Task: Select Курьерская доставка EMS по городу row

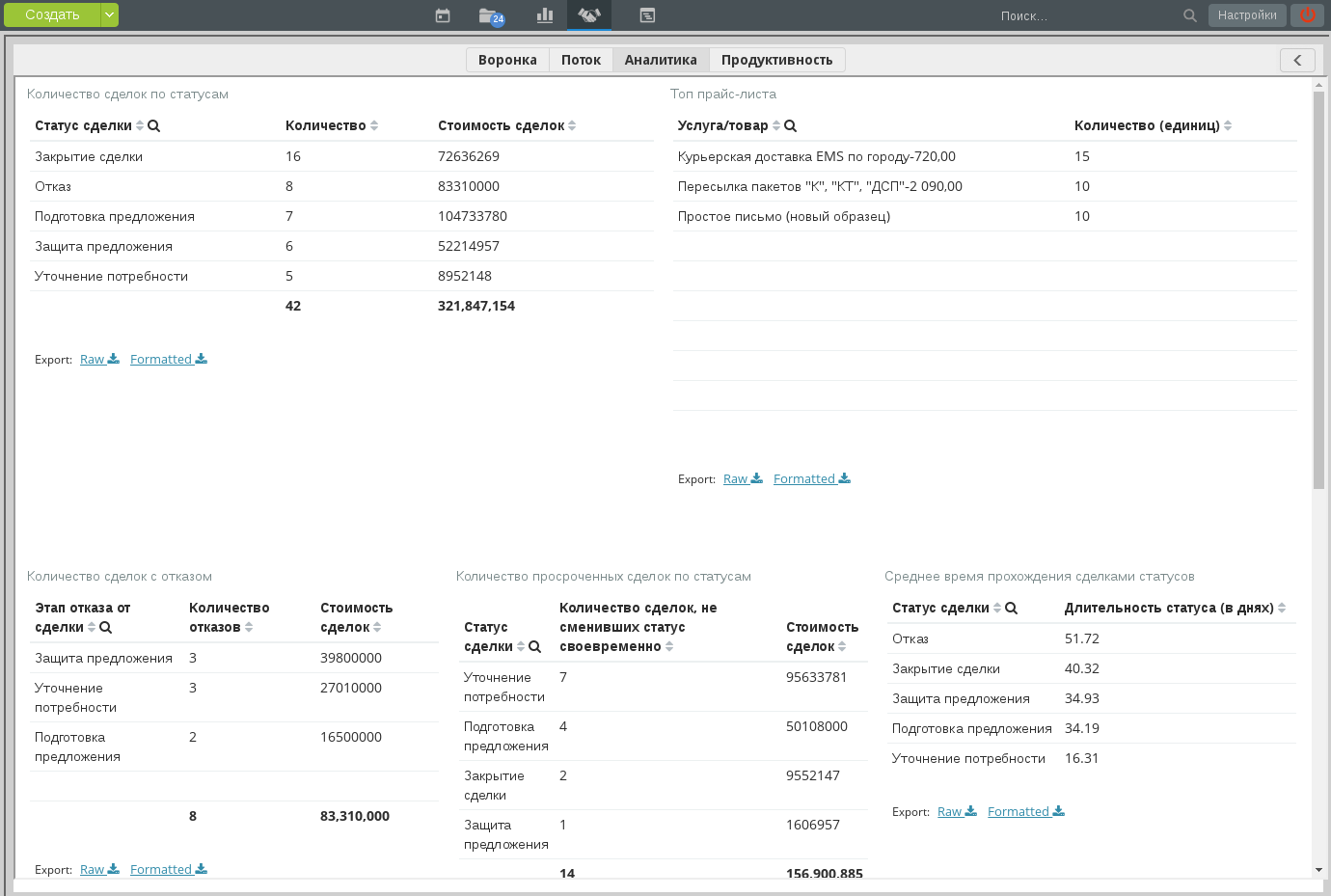Action: coord(985,156)
